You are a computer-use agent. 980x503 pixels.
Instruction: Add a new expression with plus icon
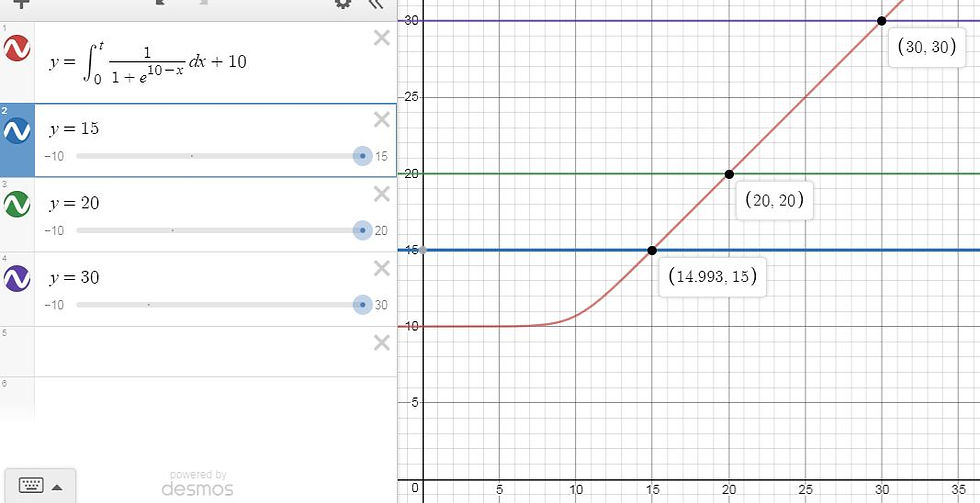tap(21, 3)
